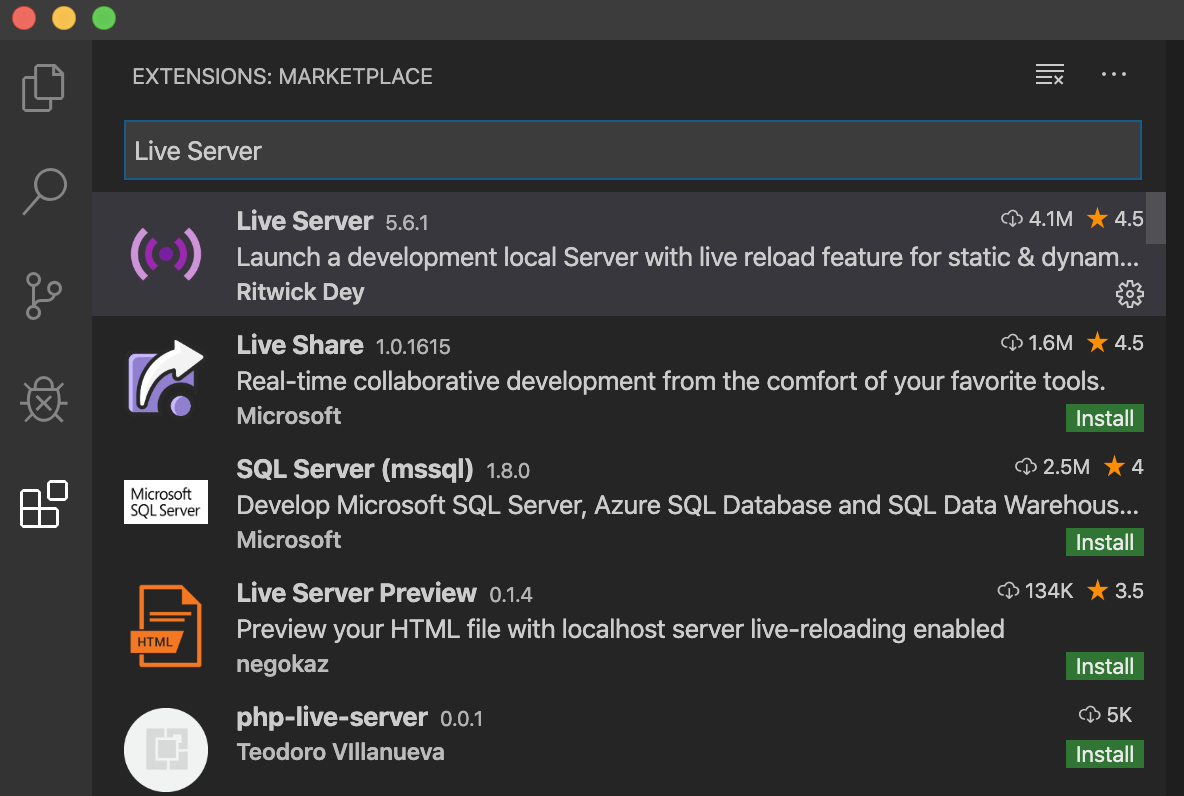
Task: Click the 3.5 star rating
Action: pyautogui.click(x=1115, y=591)
